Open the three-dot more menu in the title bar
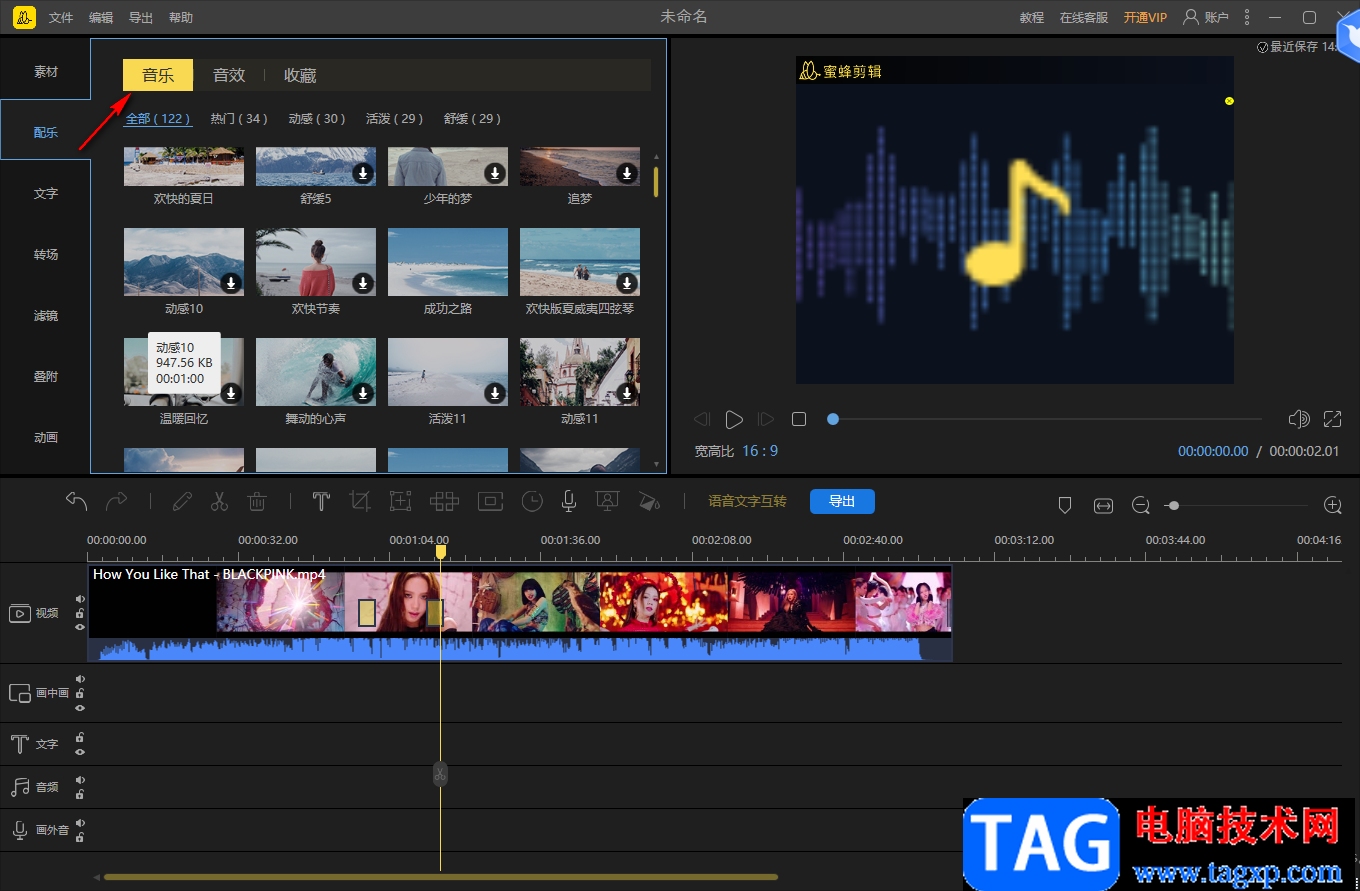 pos(1246,17)
